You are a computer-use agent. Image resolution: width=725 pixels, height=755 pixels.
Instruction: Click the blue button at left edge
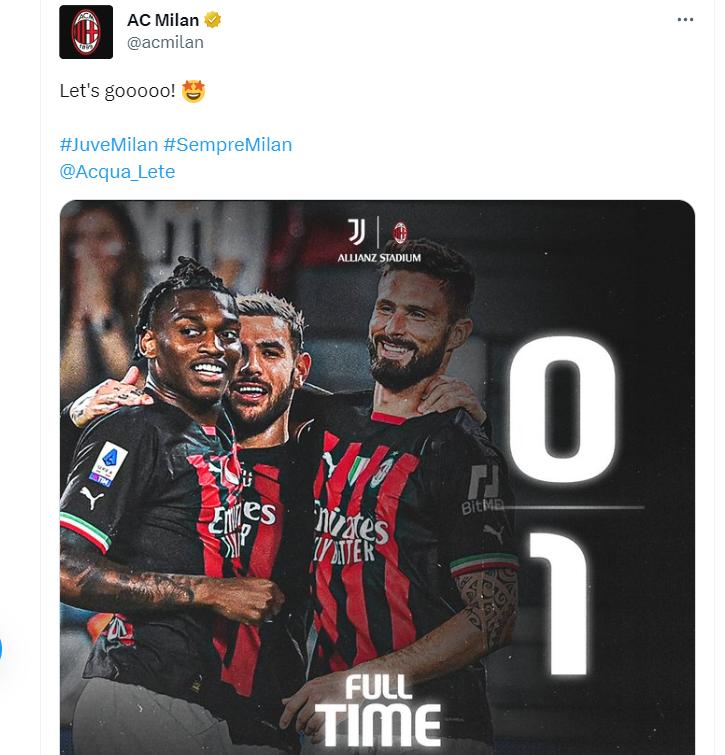[x=0, y=648]
